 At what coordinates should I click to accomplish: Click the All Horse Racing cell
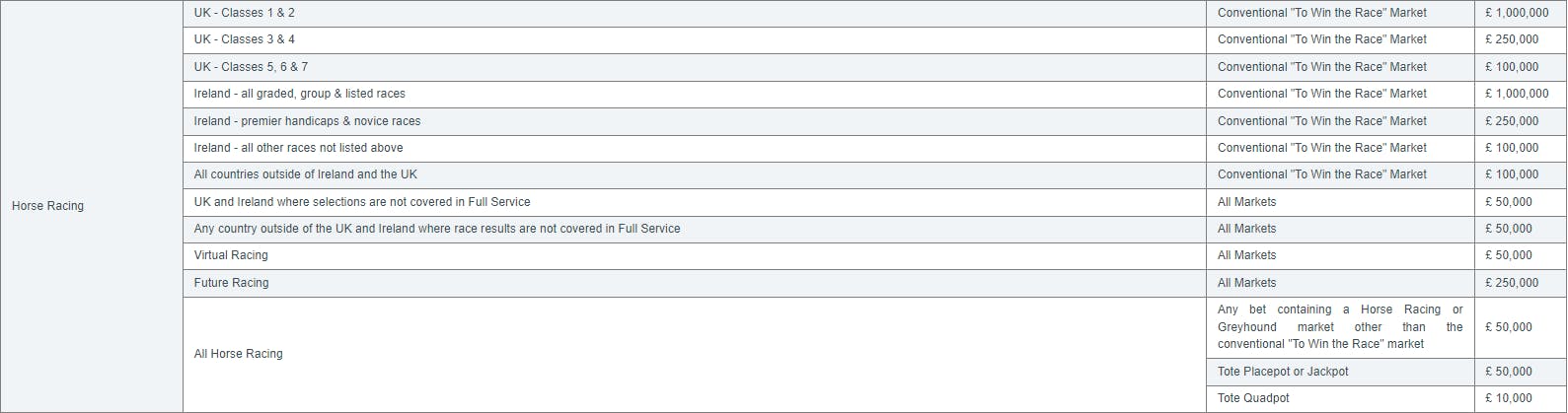695,354
